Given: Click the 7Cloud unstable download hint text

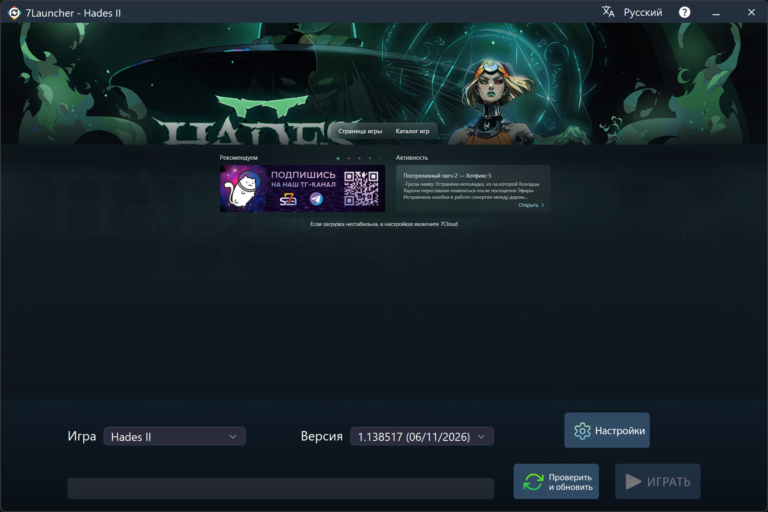Looking at the screenshot, I should point(384,224).
